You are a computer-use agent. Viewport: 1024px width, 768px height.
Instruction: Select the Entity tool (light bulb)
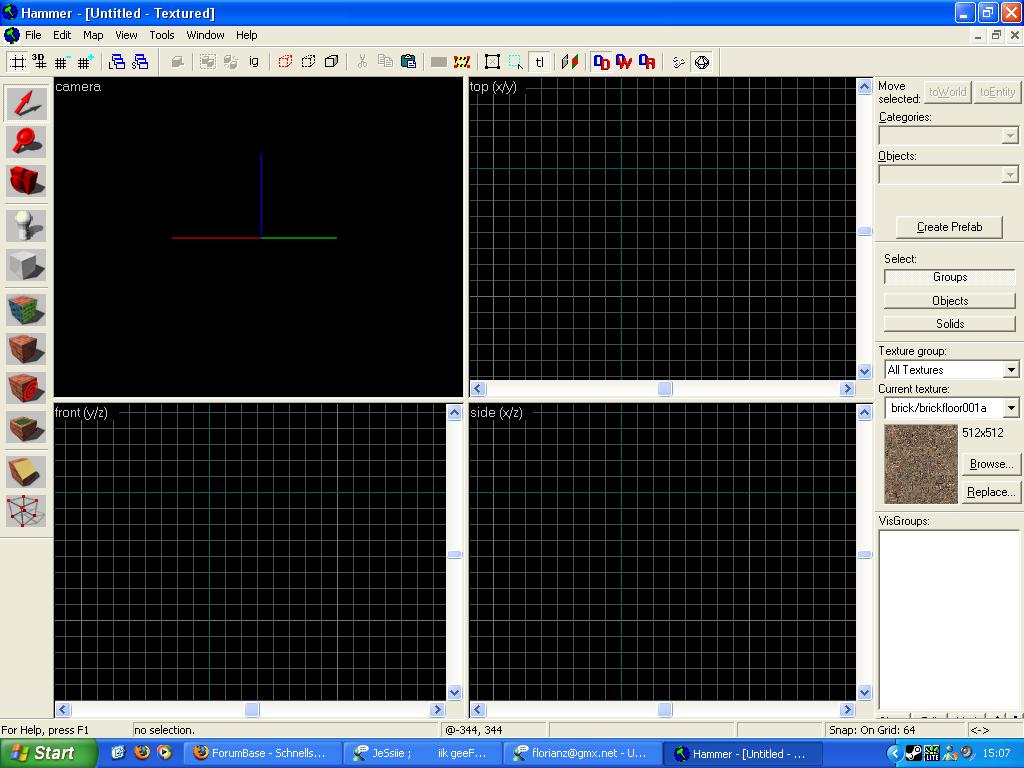click(x=26, y=226)
